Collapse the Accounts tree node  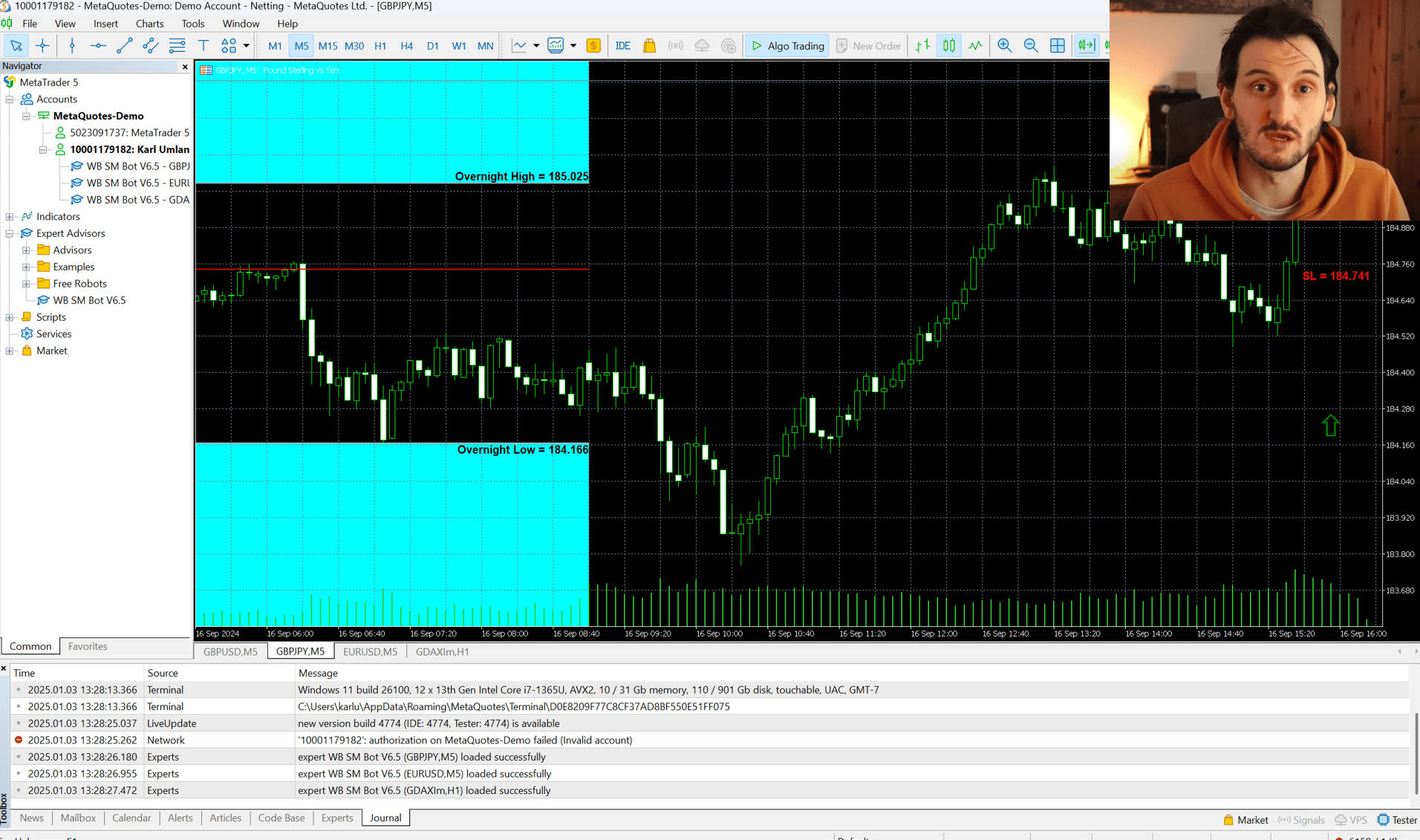tap(10, 100)
